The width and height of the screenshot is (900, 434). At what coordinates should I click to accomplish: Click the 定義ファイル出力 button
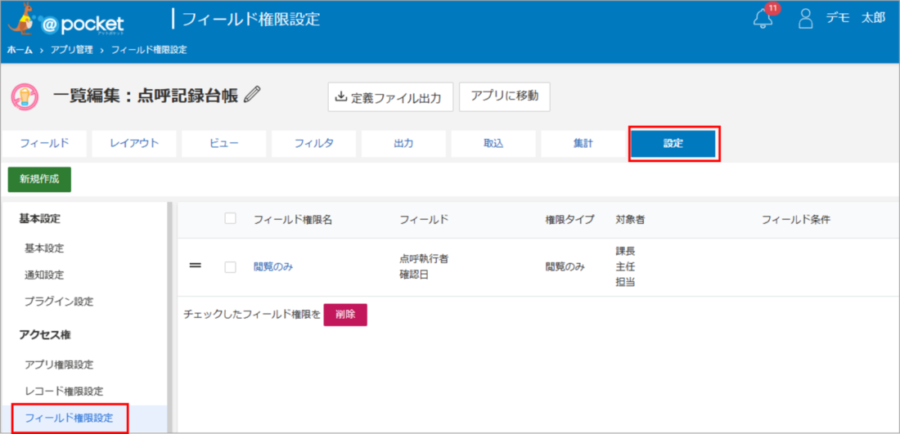point(390,97)
